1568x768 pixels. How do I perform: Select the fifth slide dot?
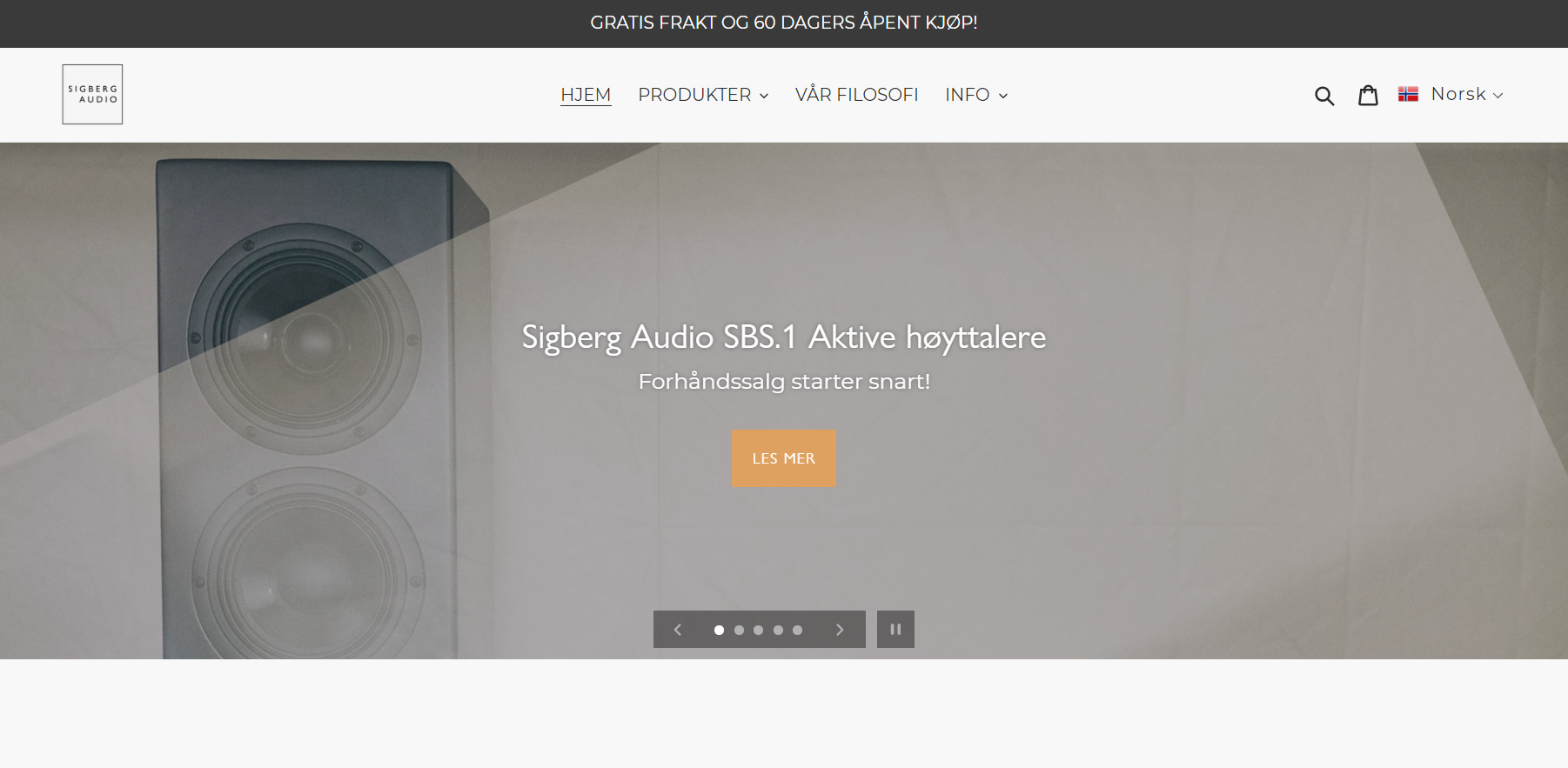(x=797, y=630)
